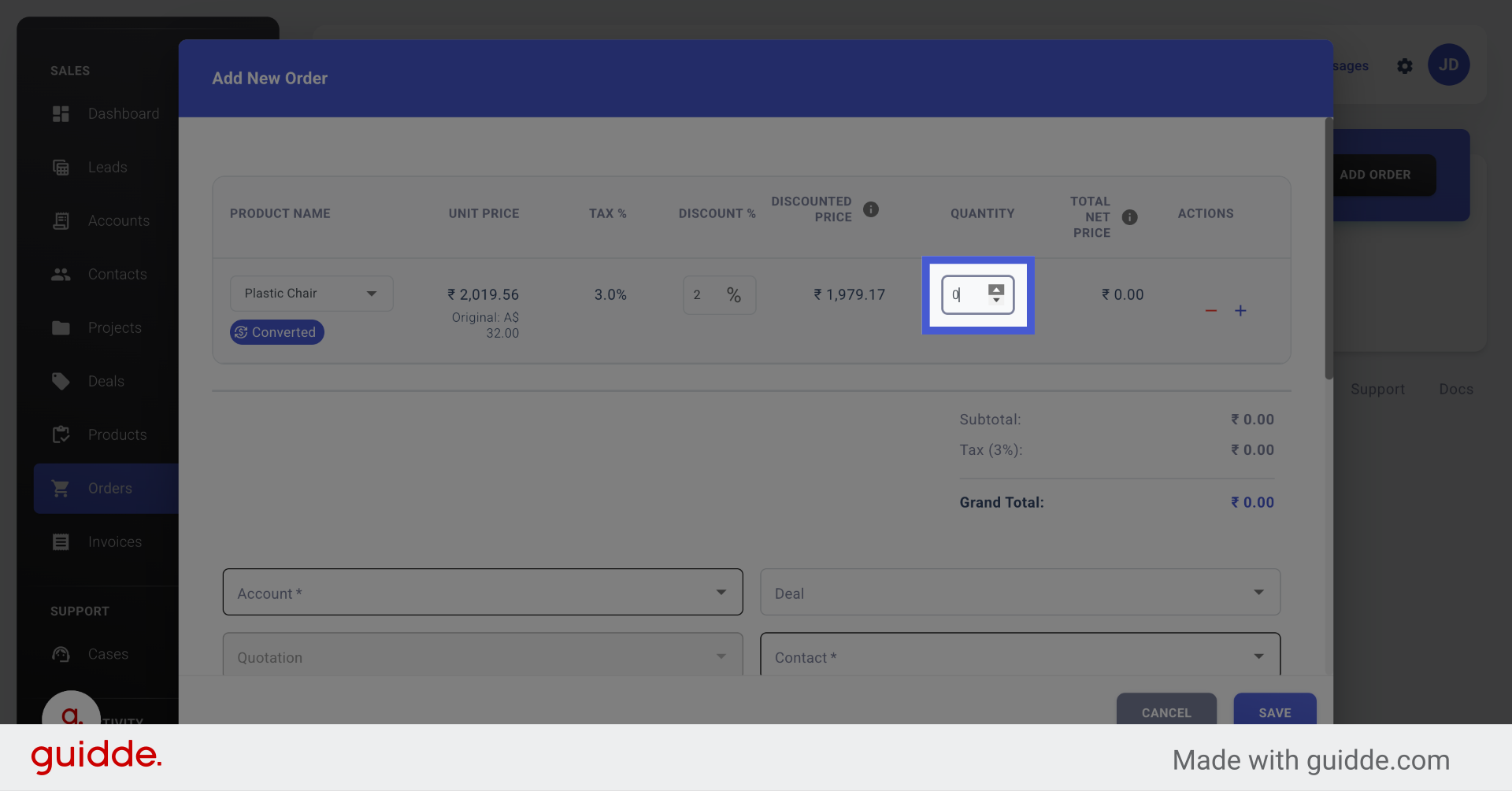Click the dialog vertical scrollbar
The width and height of the screenshot is (1512, 791).
click(1329, 248)
